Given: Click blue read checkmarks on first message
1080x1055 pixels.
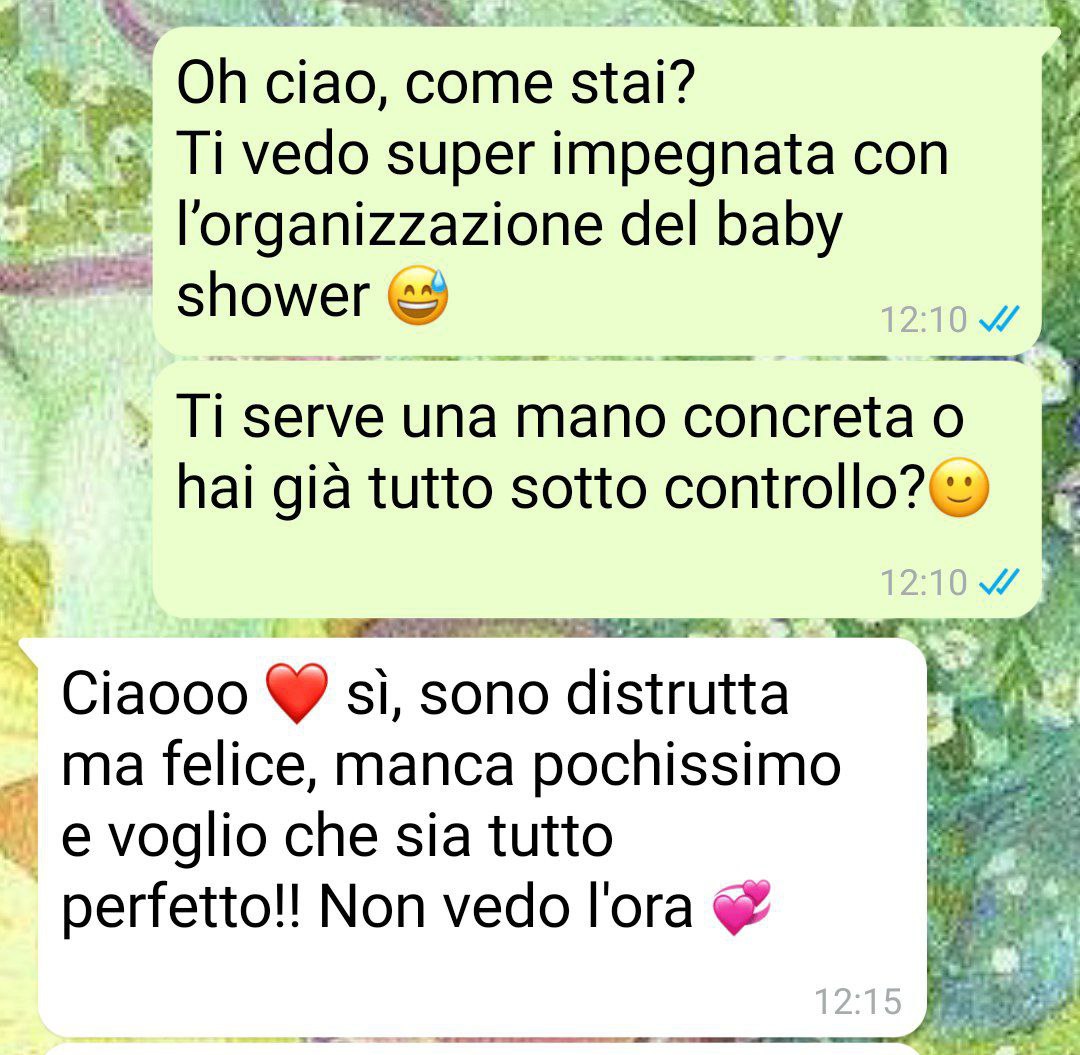Looking at the screenshot, I should [x=999, y=319].
